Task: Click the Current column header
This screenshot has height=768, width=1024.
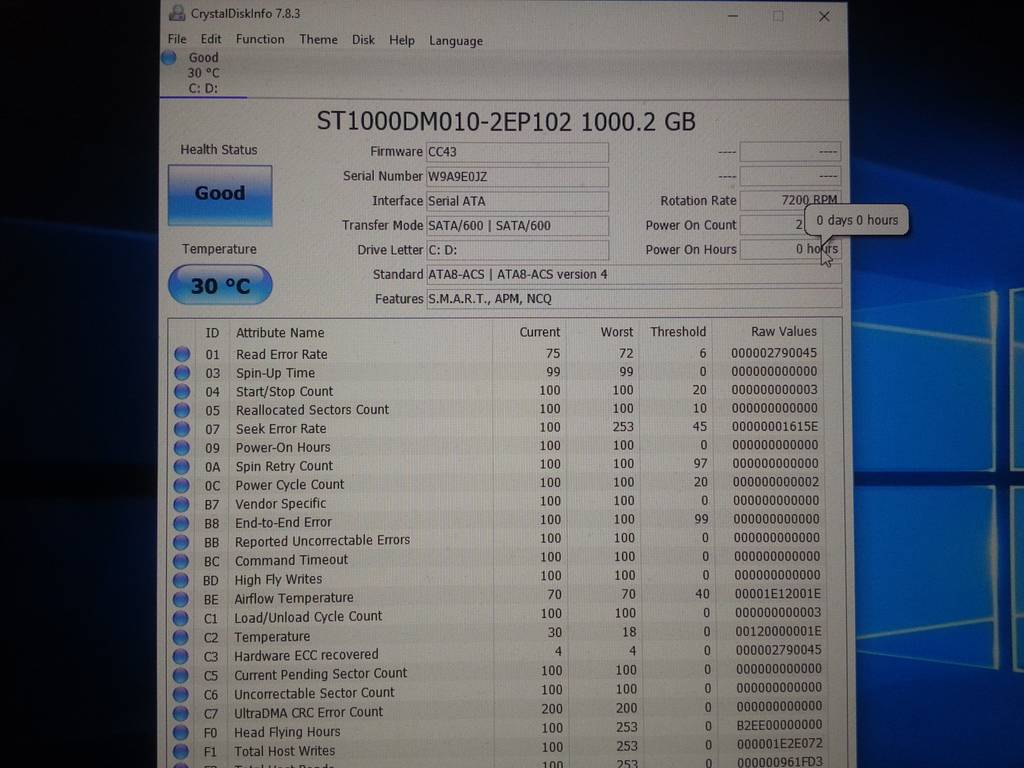Action: click(539, 332)
